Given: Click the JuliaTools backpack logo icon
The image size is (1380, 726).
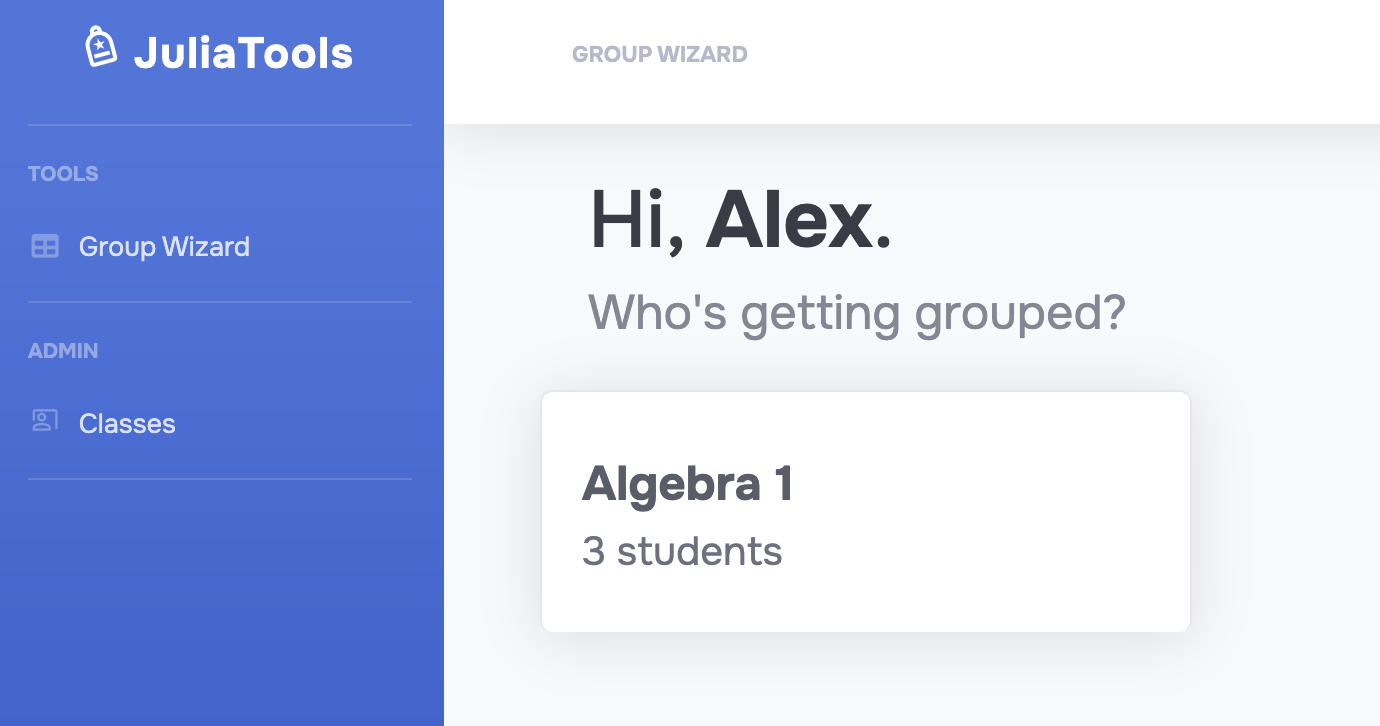Looking at the screenshot, I should (x=101, y=48).
